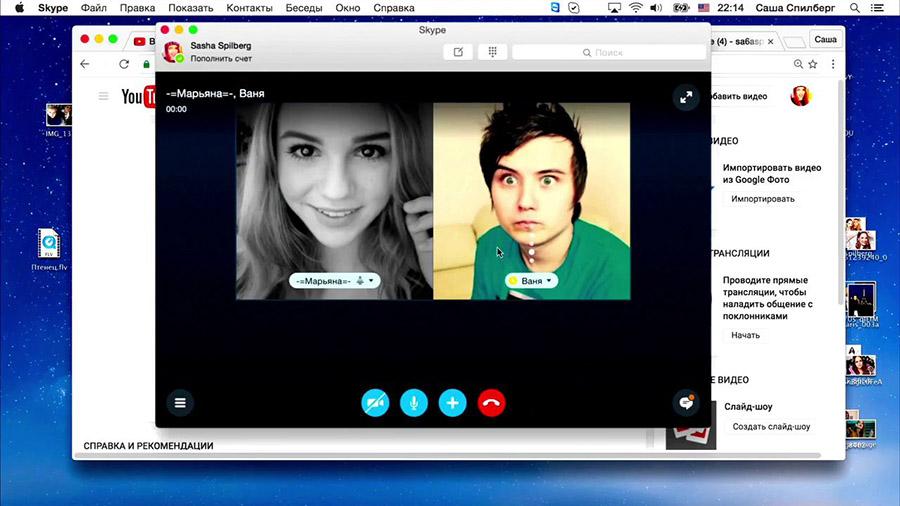Start new conversation with compose icon
900x506 pixels.
pos(458,52)
